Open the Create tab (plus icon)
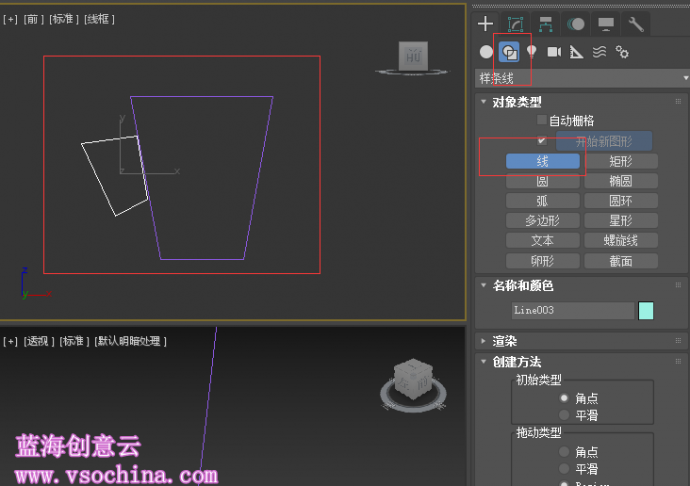This screenshot has width=690, height=486. [x=485, y=24]
